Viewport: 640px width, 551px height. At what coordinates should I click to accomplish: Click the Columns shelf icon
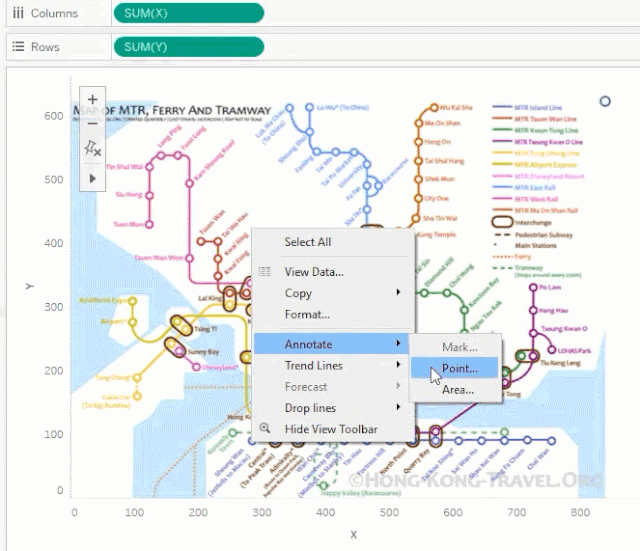tap(18, 13)
